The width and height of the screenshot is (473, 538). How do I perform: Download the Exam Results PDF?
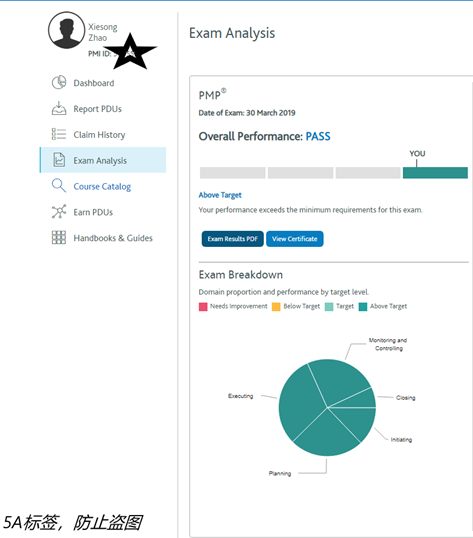233,239
